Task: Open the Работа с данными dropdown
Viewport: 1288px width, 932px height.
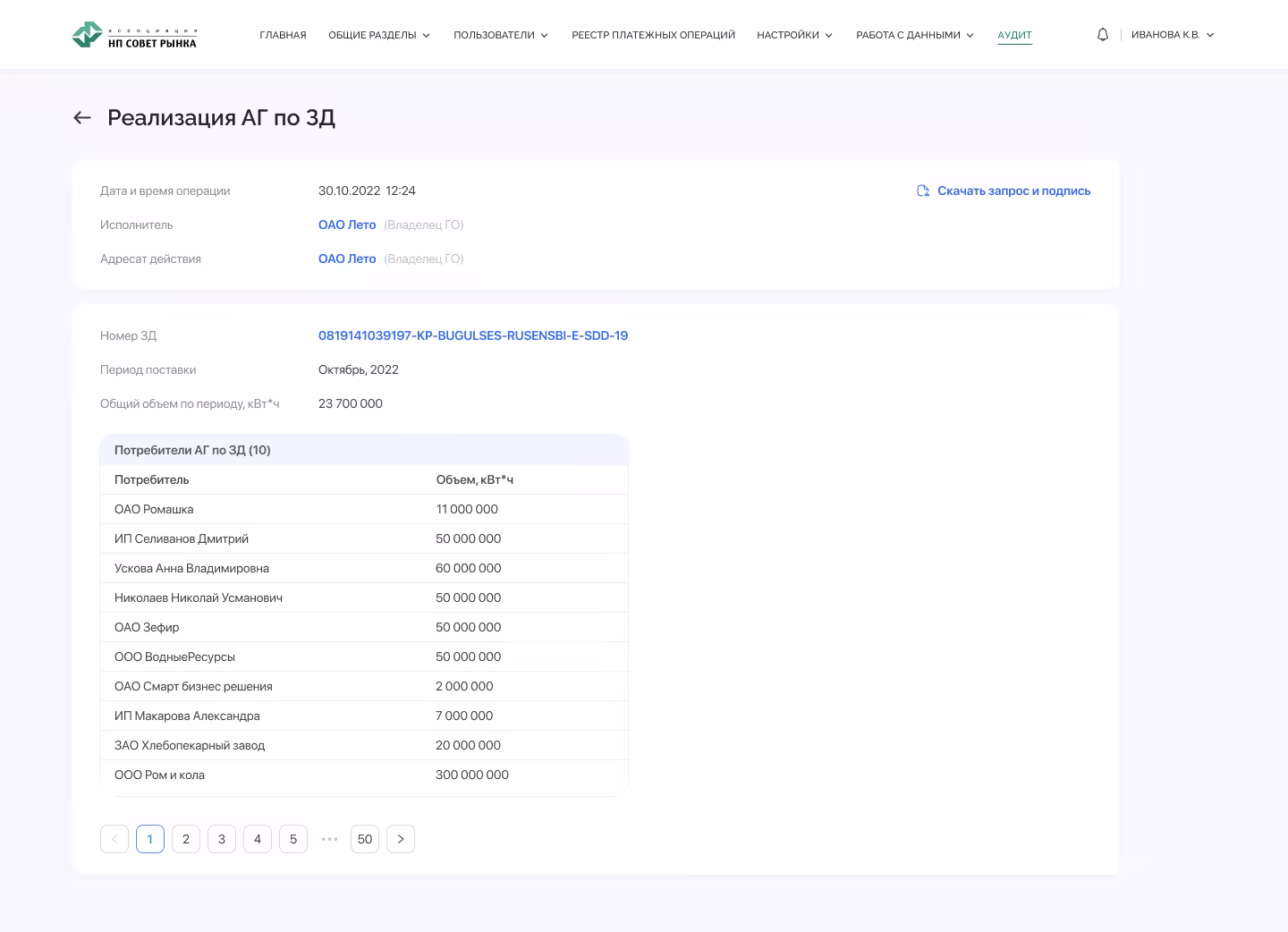Action: [914, 36]
